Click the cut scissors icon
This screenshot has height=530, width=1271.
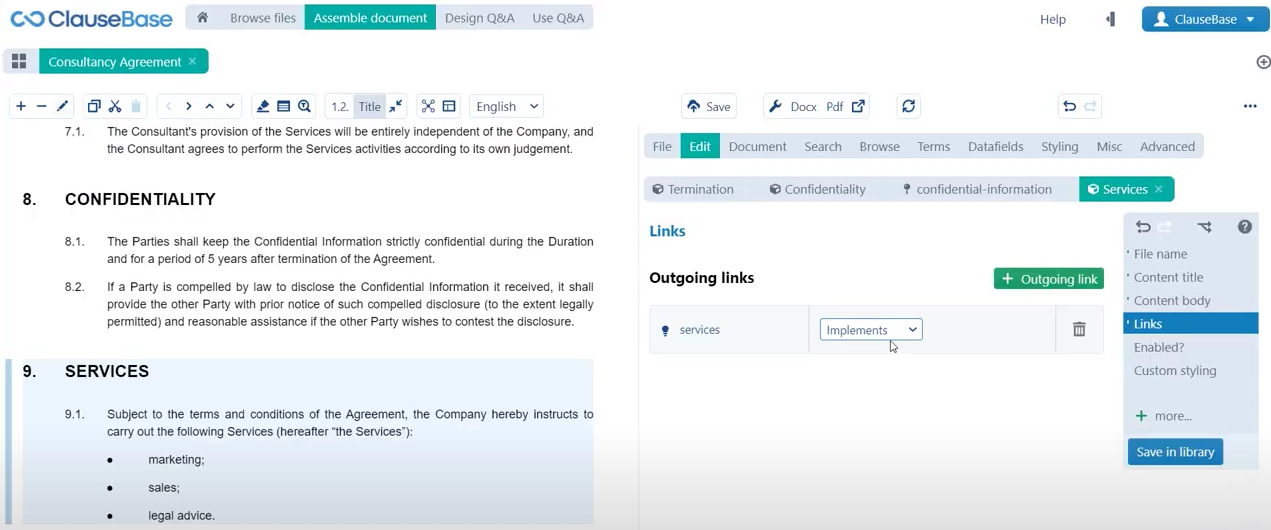pos(115,106)
